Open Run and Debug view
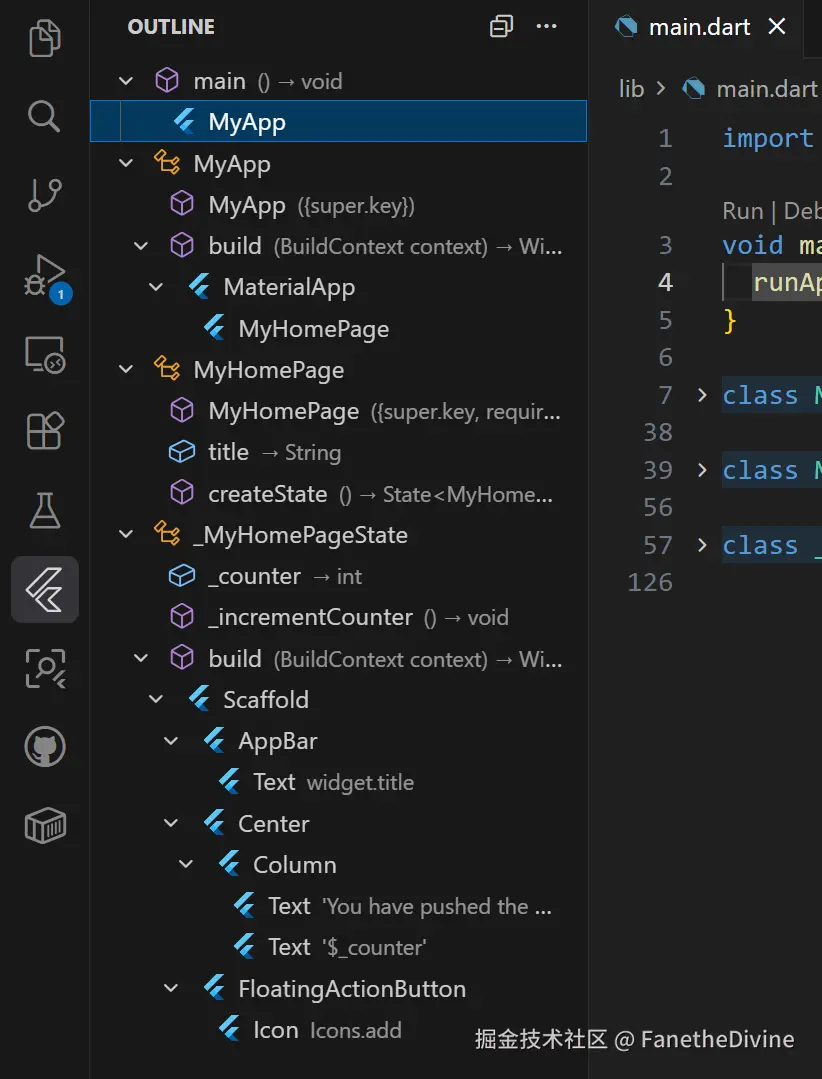 (x=44, y=274)
